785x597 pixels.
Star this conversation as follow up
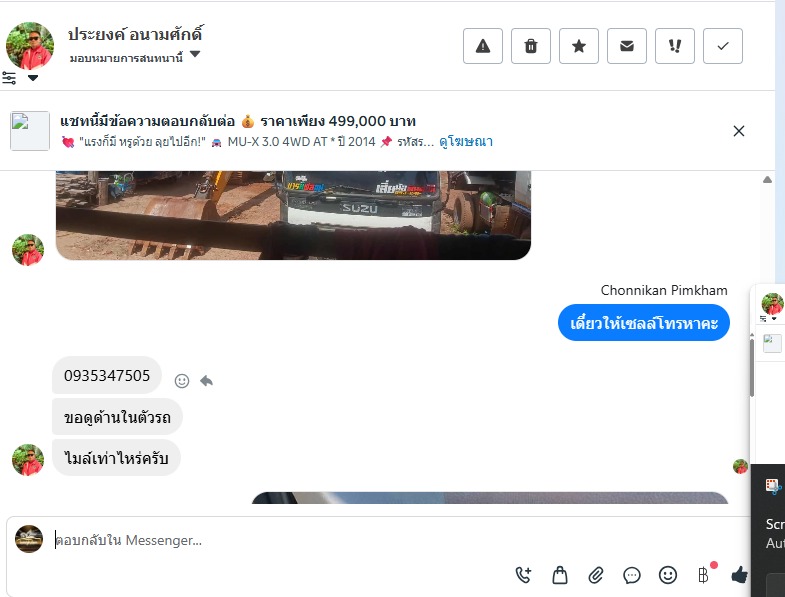579,46
